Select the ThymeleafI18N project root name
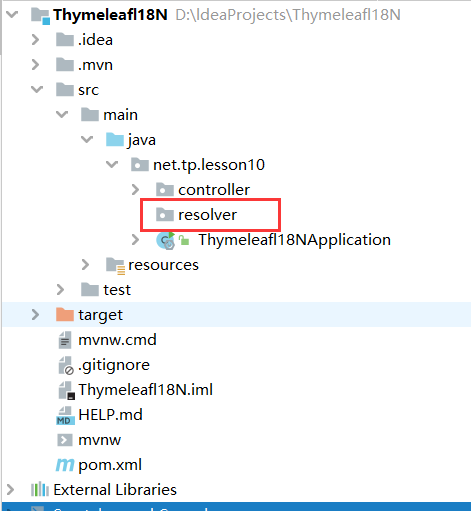This screenshot has height=511, width=471. (x=110, y=15)
